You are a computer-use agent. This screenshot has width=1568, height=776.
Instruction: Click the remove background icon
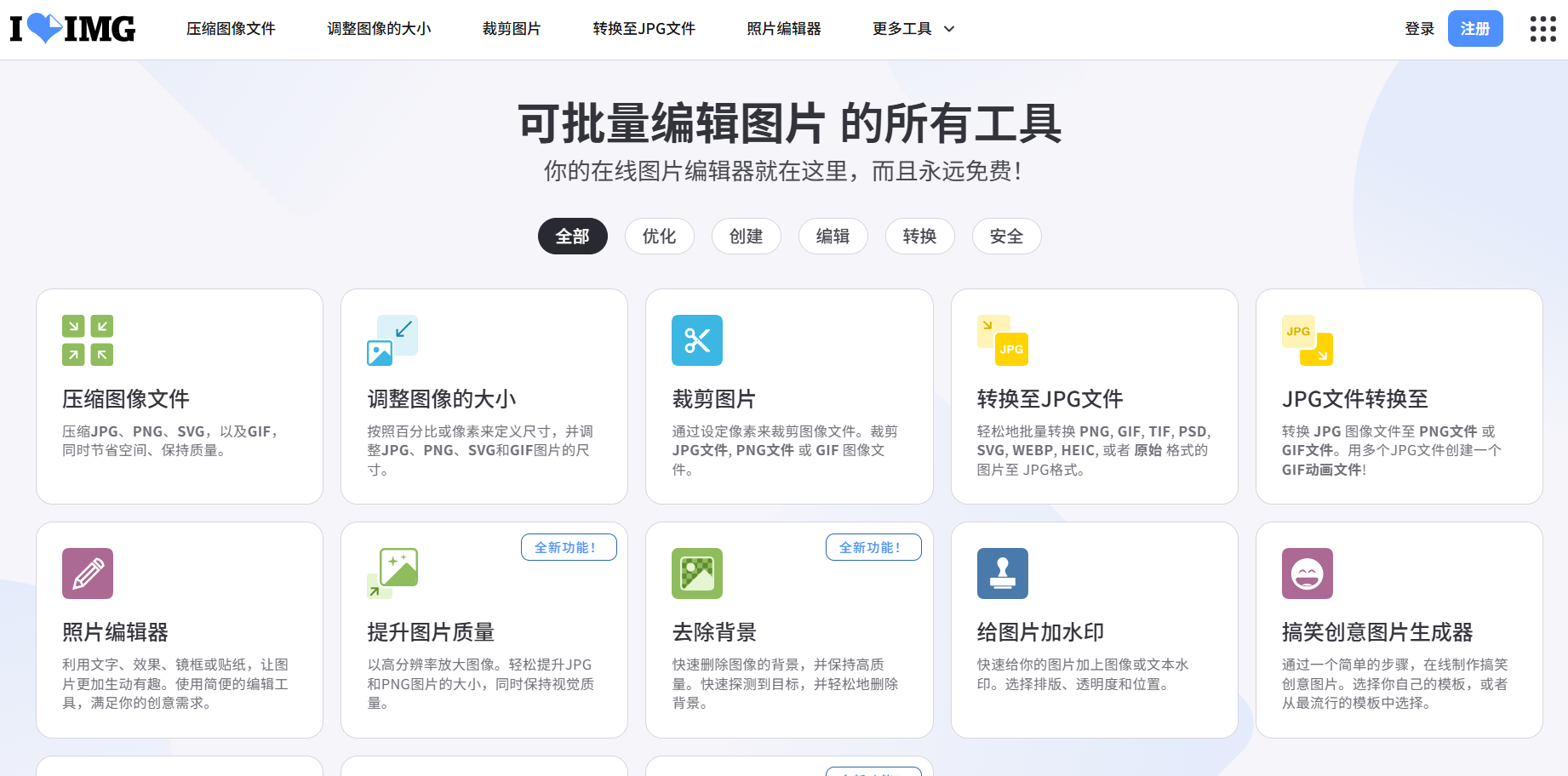click(697, 573)
